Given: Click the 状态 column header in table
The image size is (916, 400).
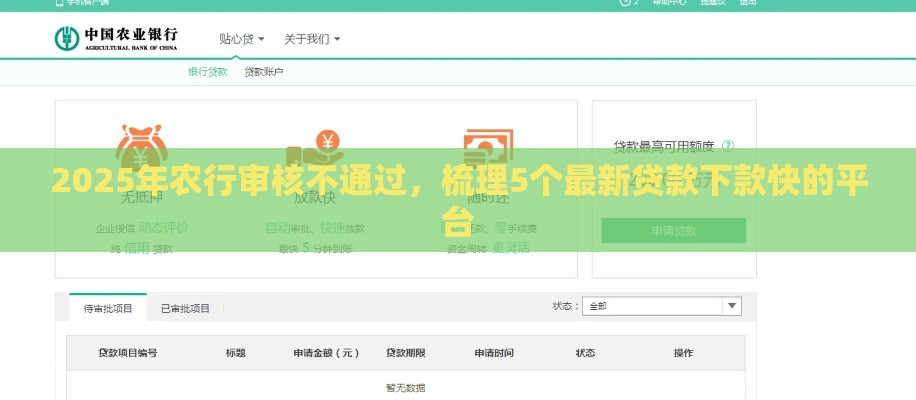Looking at the screenshot, I should (585, 353).
